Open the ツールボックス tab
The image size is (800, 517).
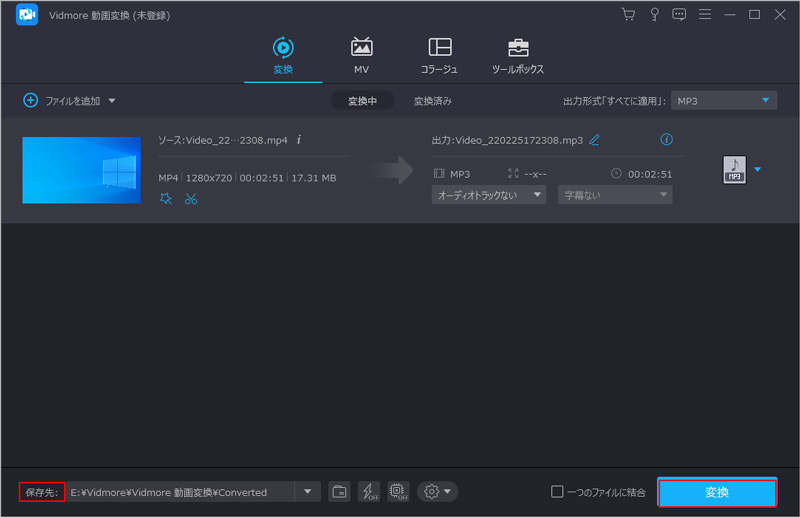point(518,56)
